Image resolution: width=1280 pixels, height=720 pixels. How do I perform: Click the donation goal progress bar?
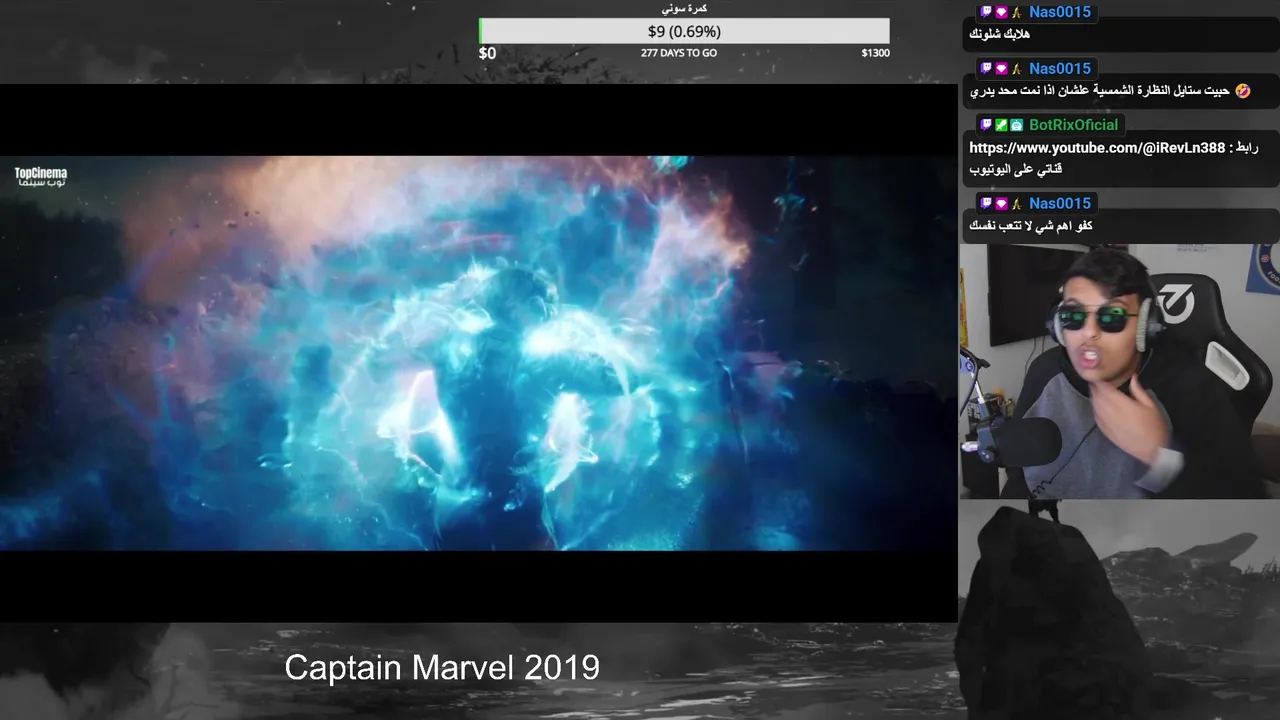684,31
